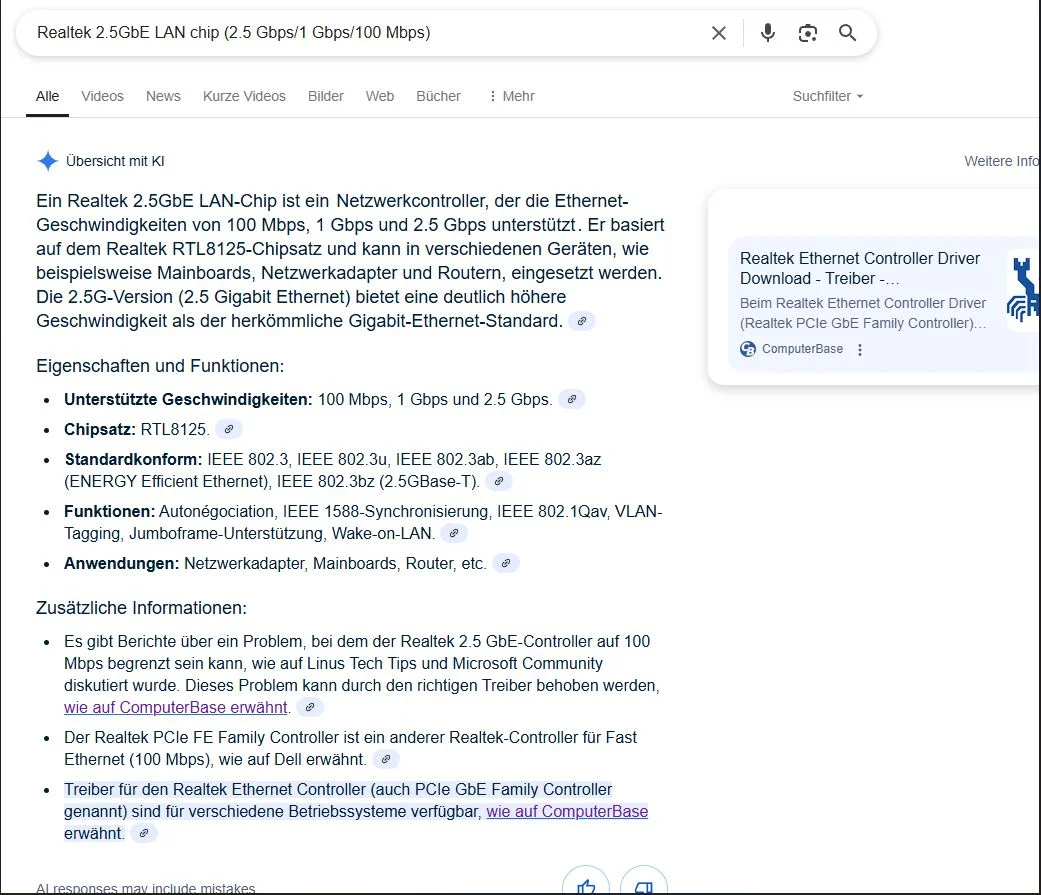Switch to Web tab

[x=380, y=96]
